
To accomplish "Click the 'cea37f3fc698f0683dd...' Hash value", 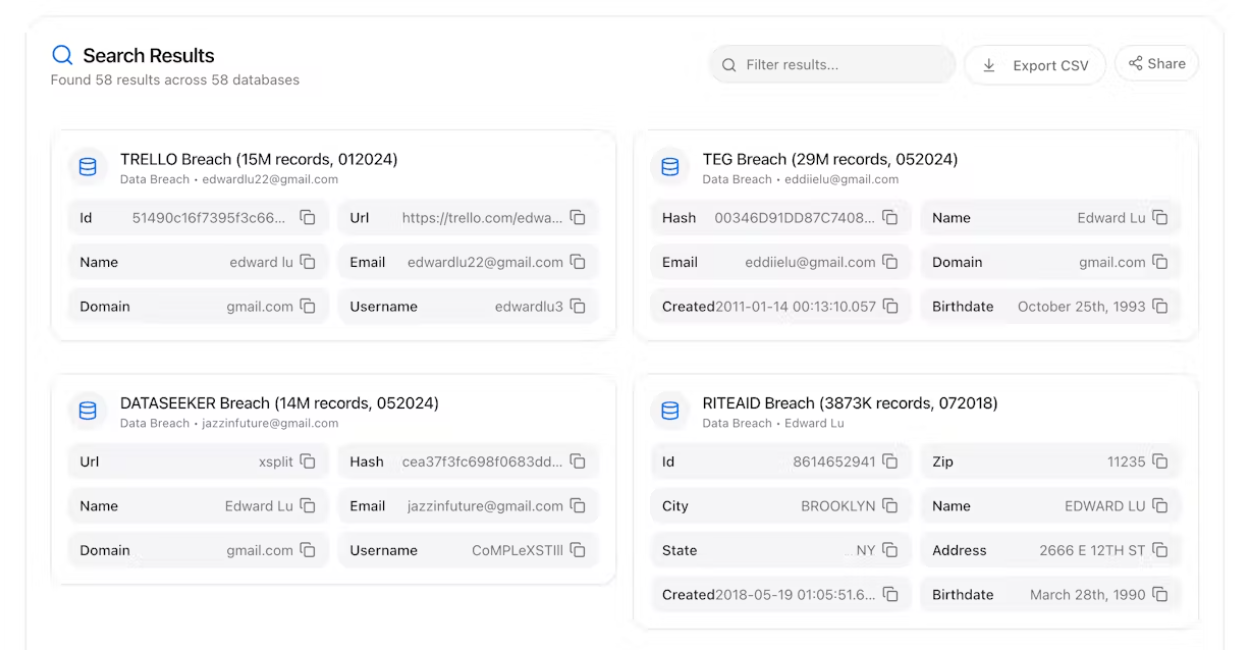I will (482, 462).
